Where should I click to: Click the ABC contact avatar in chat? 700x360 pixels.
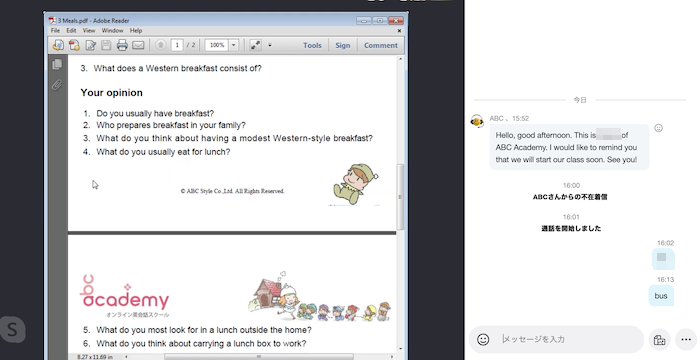point(477,121)
